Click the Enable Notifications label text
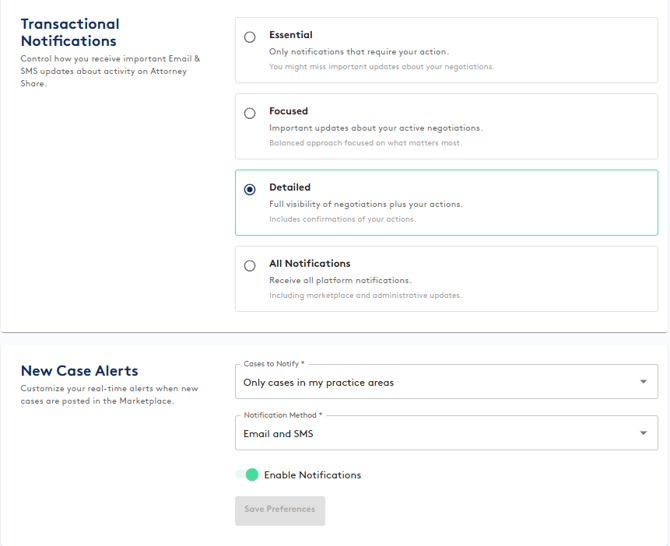 click(x=312, y=475)
